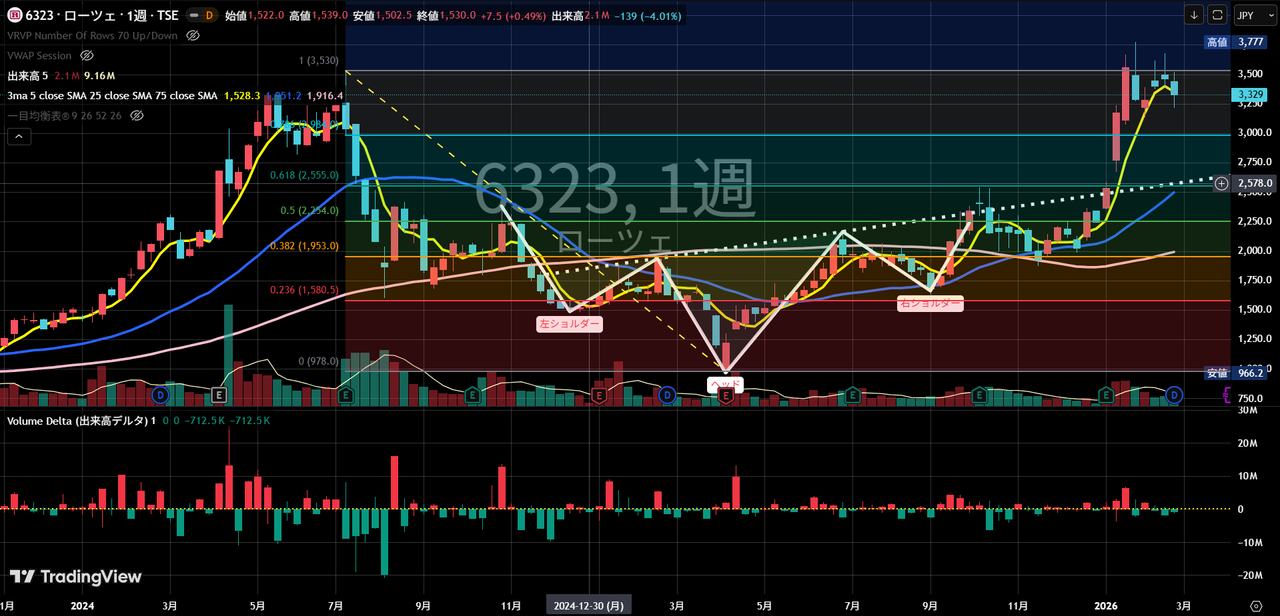The width and height of the screenshot is (1280, 616).
Task: Click the TradingView logo
Action: click(76, 577)
